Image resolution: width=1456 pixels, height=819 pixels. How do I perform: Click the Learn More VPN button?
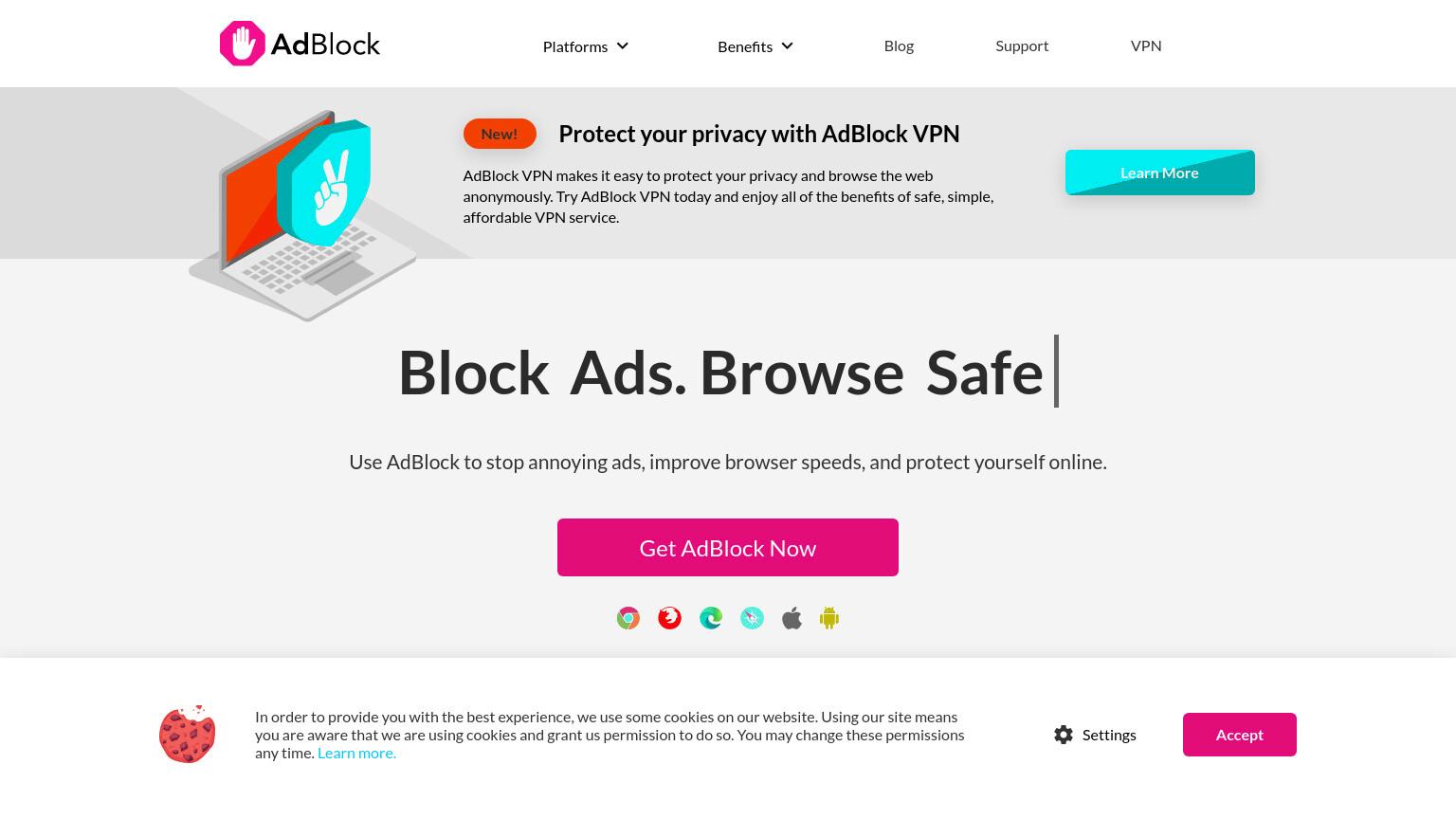(1160, 173)
